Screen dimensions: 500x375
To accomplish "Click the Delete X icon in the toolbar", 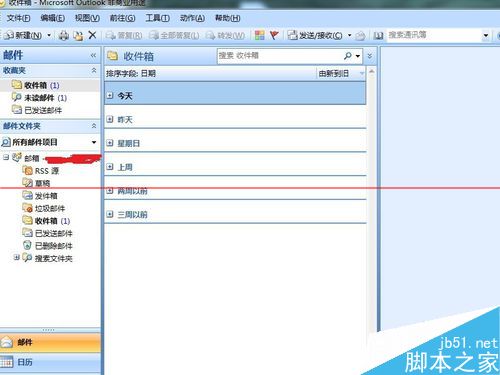I will point(92,35).
